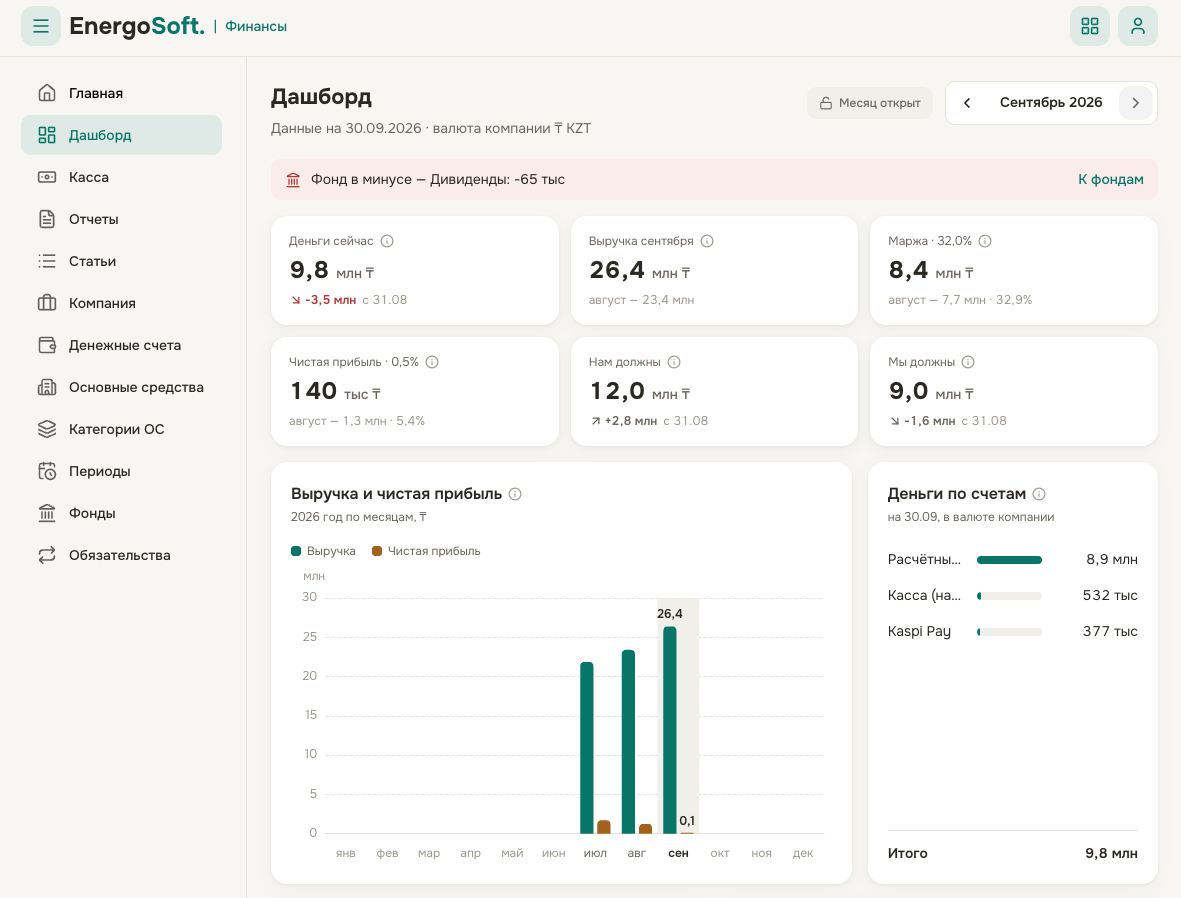
Task: Click the Касса (на… account row label
Action: click(x=924, y=596)
